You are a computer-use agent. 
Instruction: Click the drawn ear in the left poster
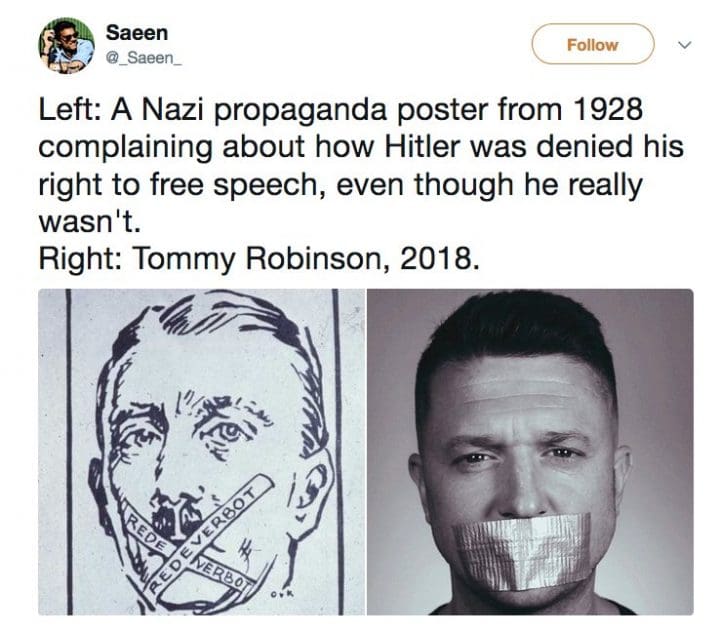pos(311,489)
